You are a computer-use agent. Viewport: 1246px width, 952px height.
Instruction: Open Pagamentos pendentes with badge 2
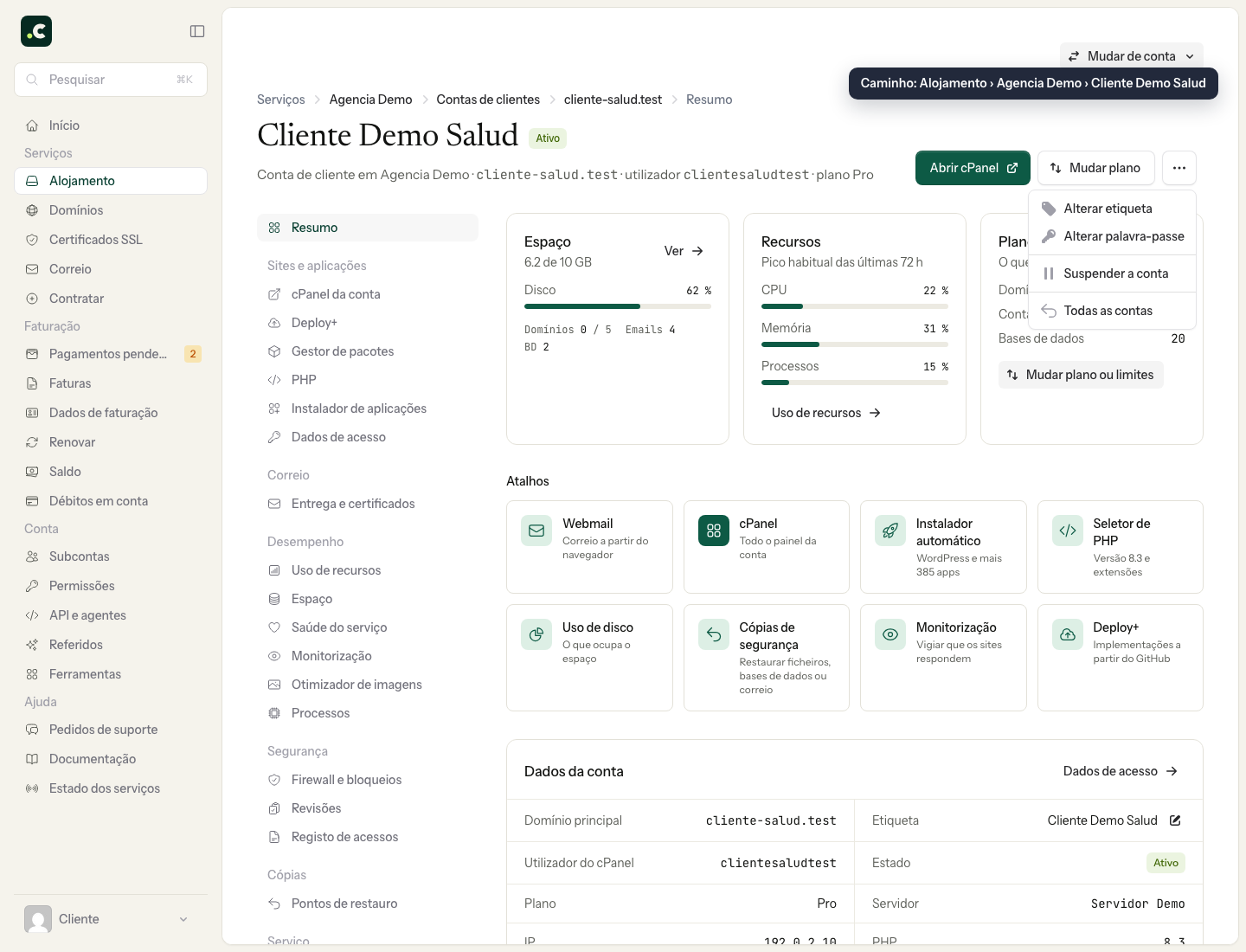point(111,354)
